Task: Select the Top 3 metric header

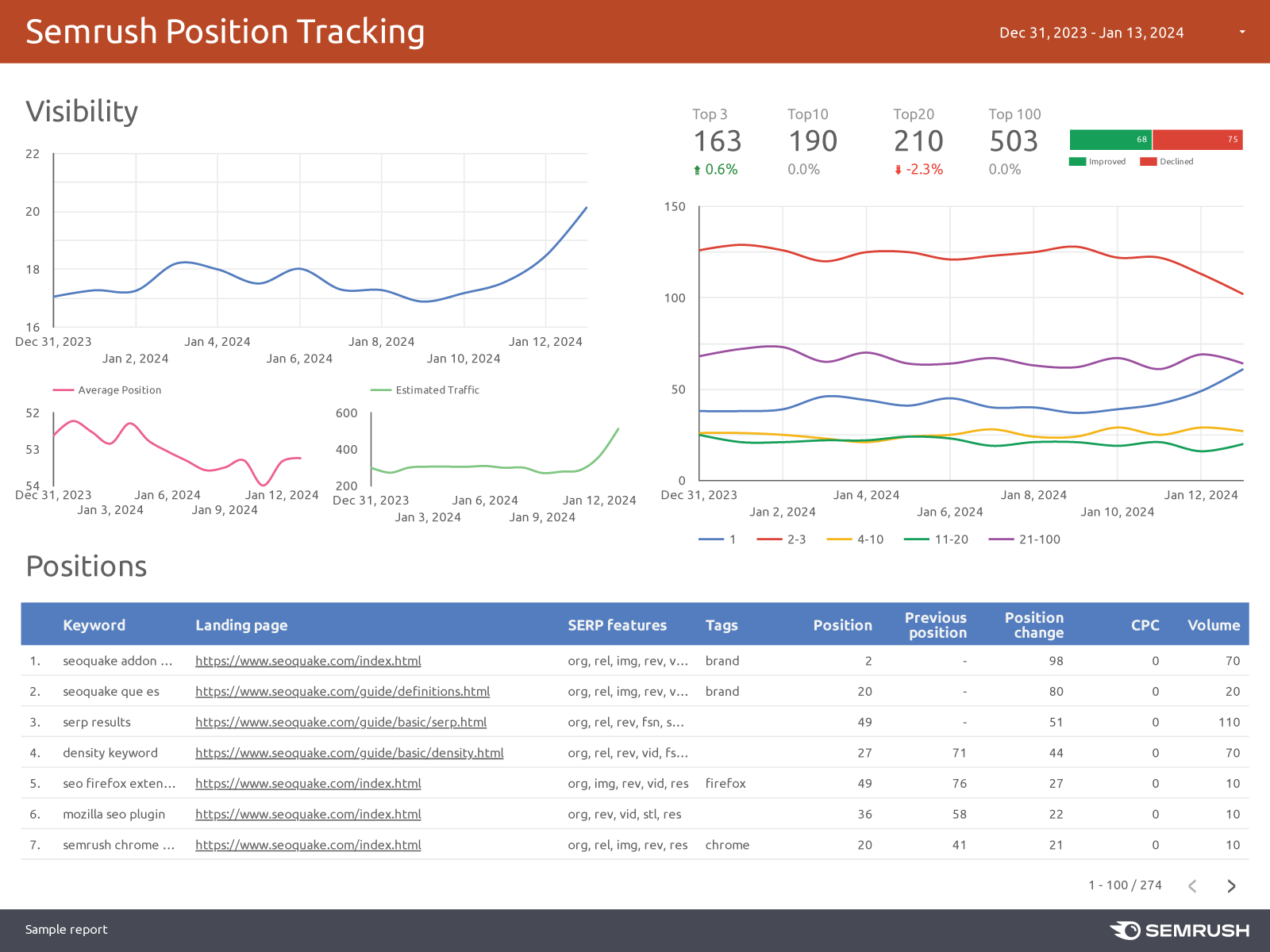Action: 709,114
